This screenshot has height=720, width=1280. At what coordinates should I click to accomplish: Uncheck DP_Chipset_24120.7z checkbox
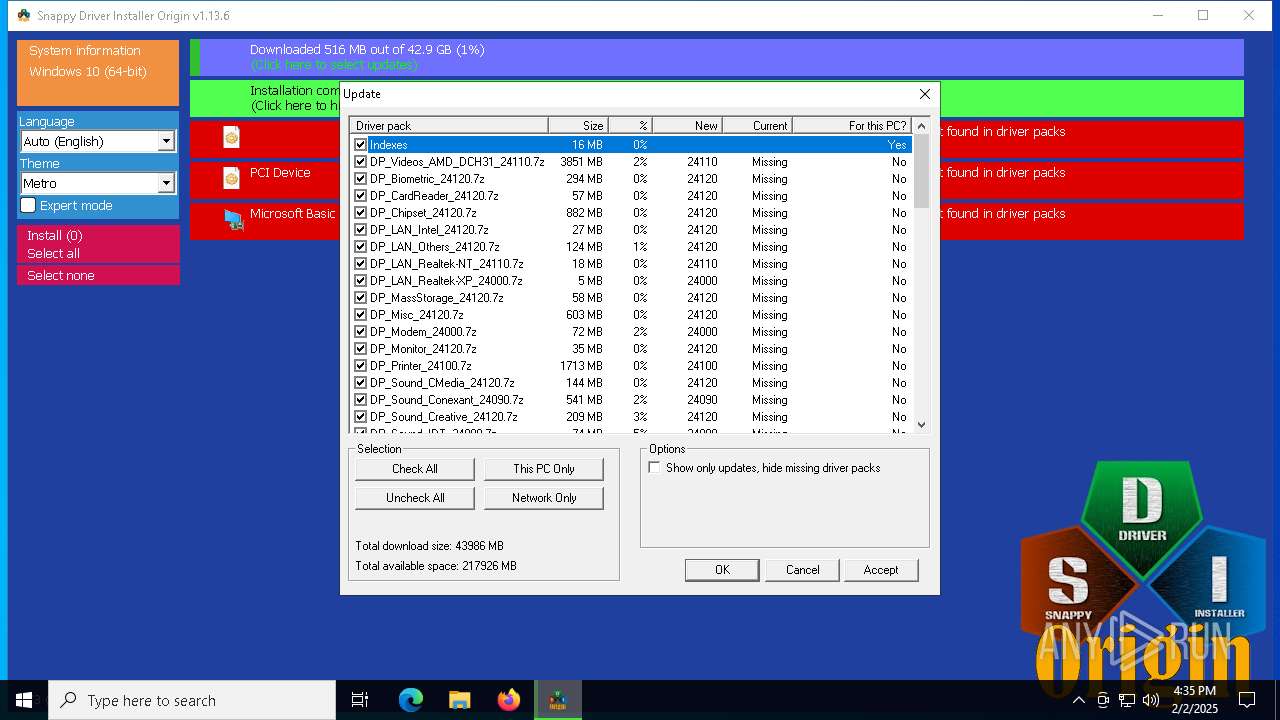tap(360, 213)
